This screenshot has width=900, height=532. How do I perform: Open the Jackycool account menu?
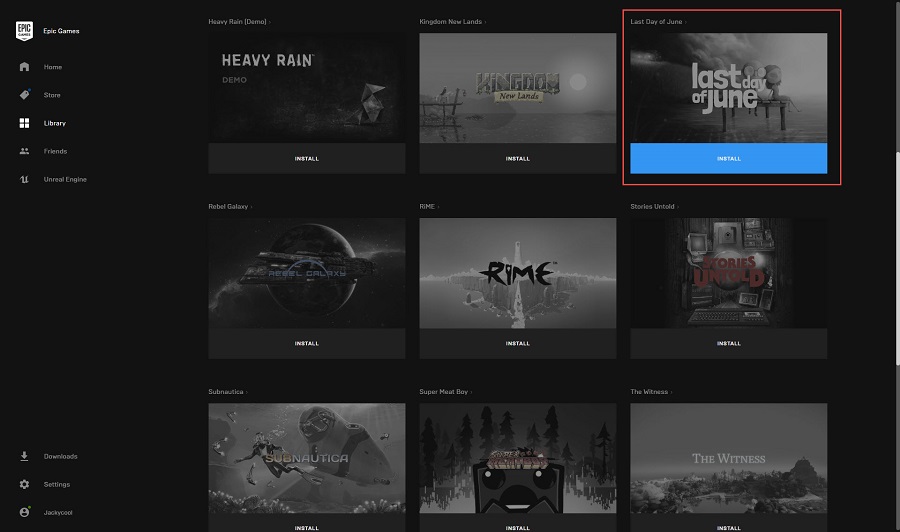(58, 512)
